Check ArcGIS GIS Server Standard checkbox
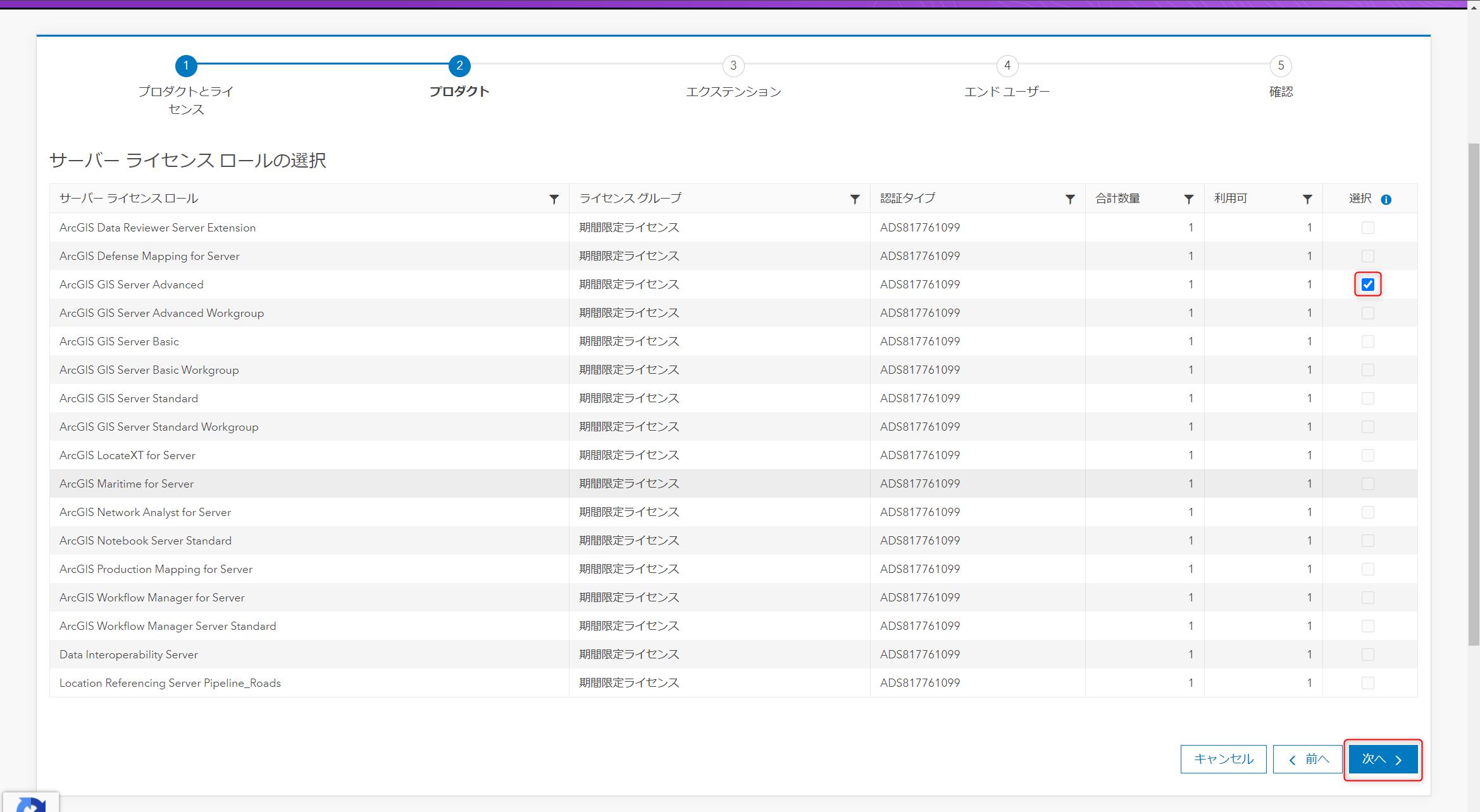This screenshot has height=812, width=1480. click(1368, 398)
